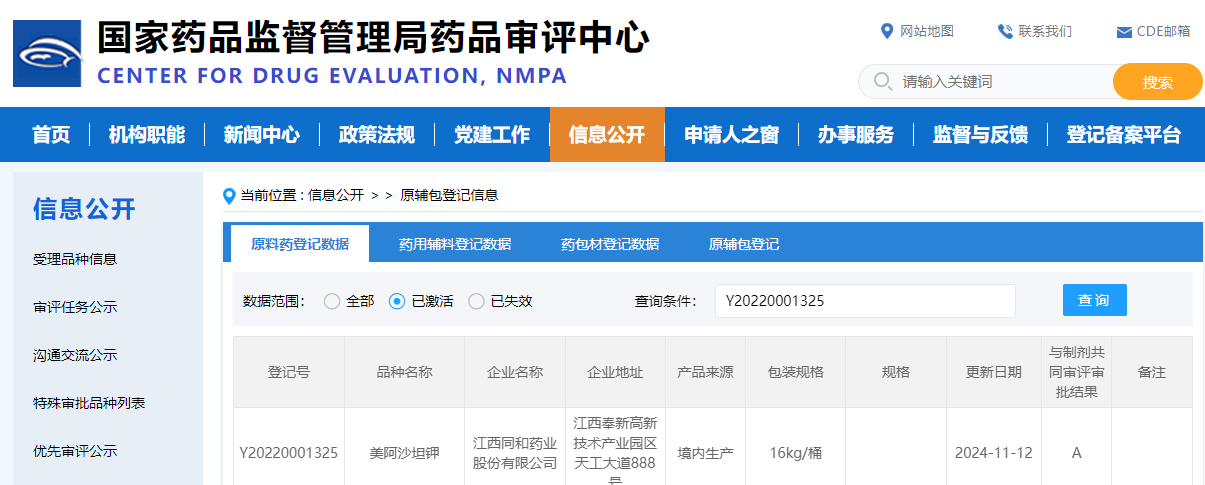The width and height of the screenshot is (1205, 485).
Task: Click the contact us phone icon
Action: tap(1005, 31)
